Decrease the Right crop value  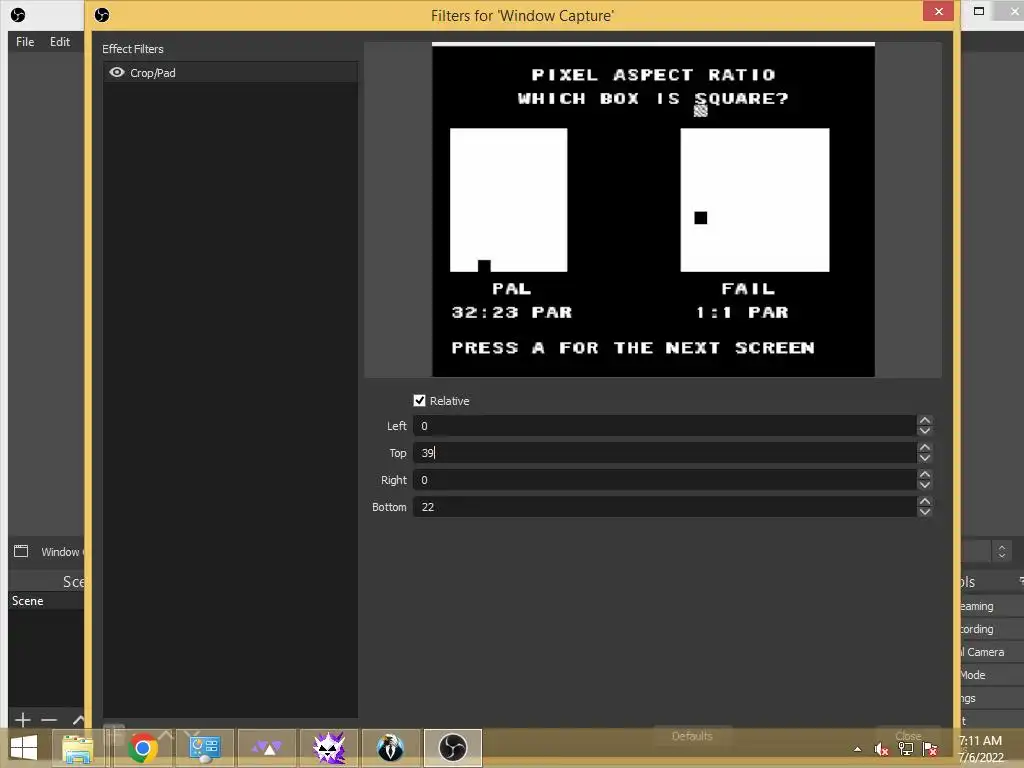coord(924,485)
